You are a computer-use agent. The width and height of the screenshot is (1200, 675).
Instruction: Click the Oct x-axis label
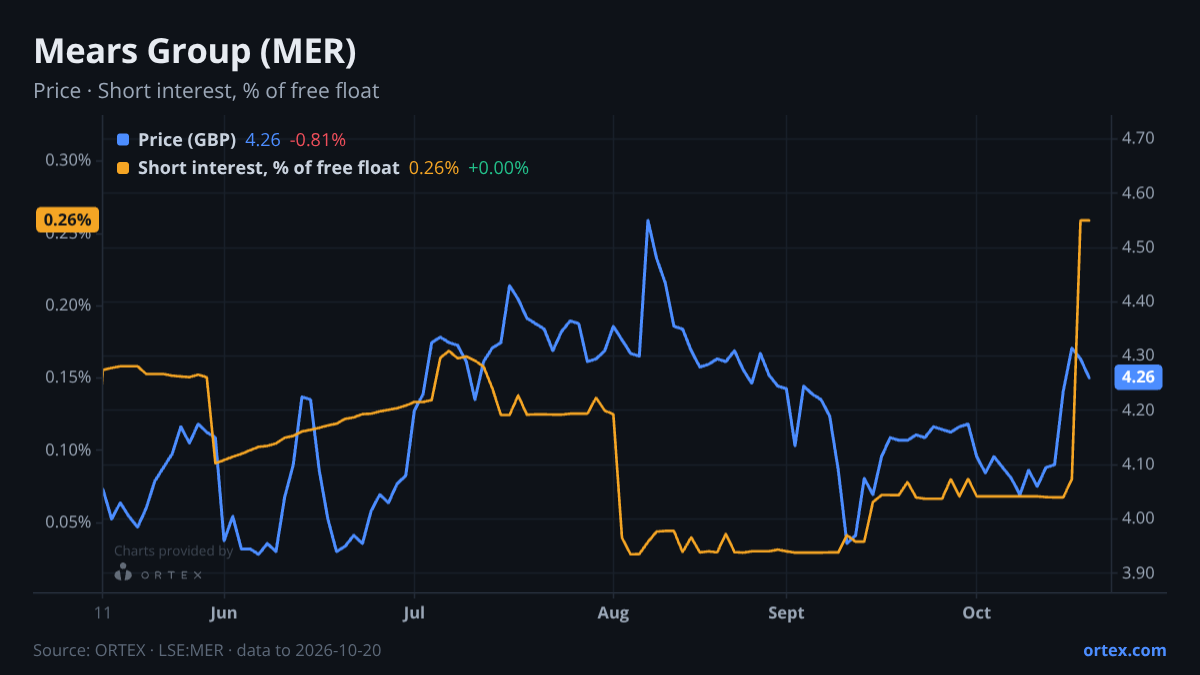pos(976,612)
